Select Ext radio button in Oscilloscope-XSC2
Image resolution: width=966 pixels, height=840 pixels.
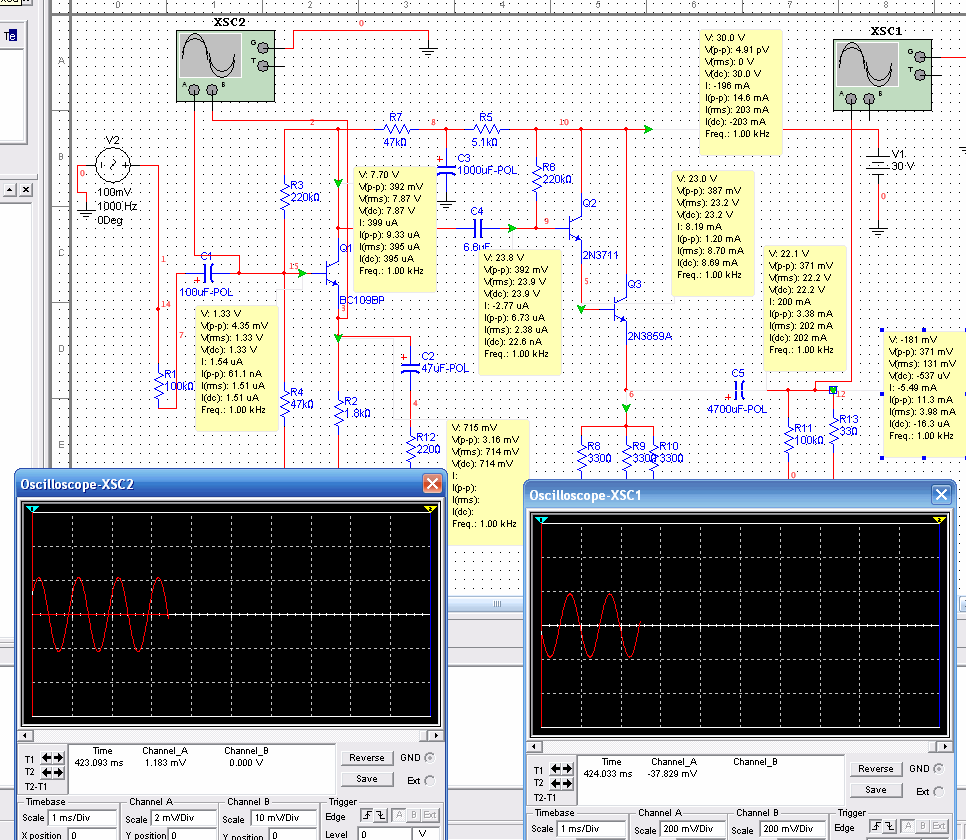pos(429,780)
